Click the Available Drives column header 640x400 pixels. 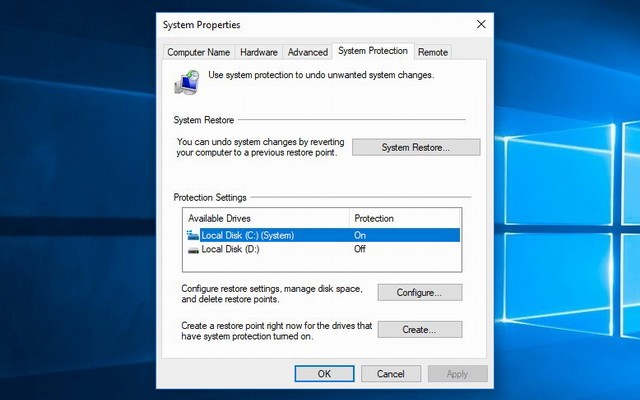point(267,218)
